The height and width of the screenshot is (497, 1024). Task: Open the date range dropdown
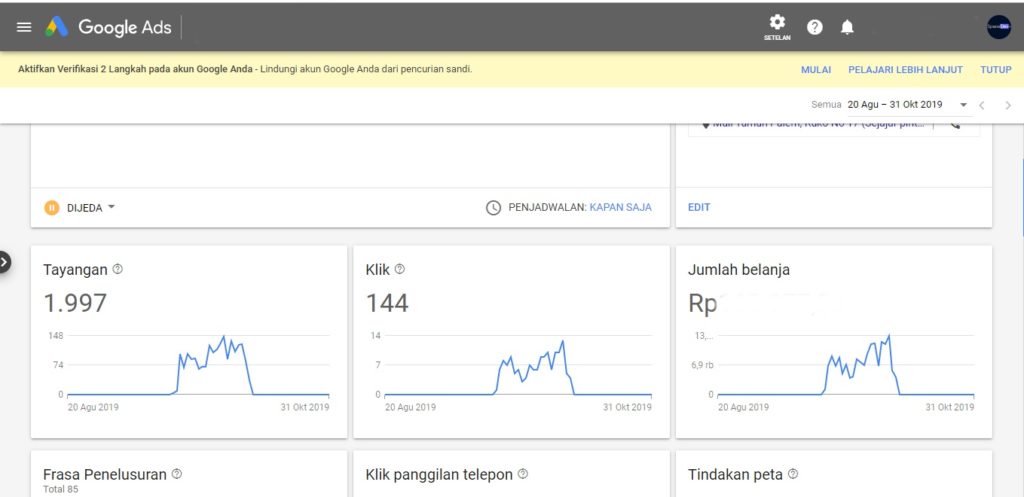point(908,104)
